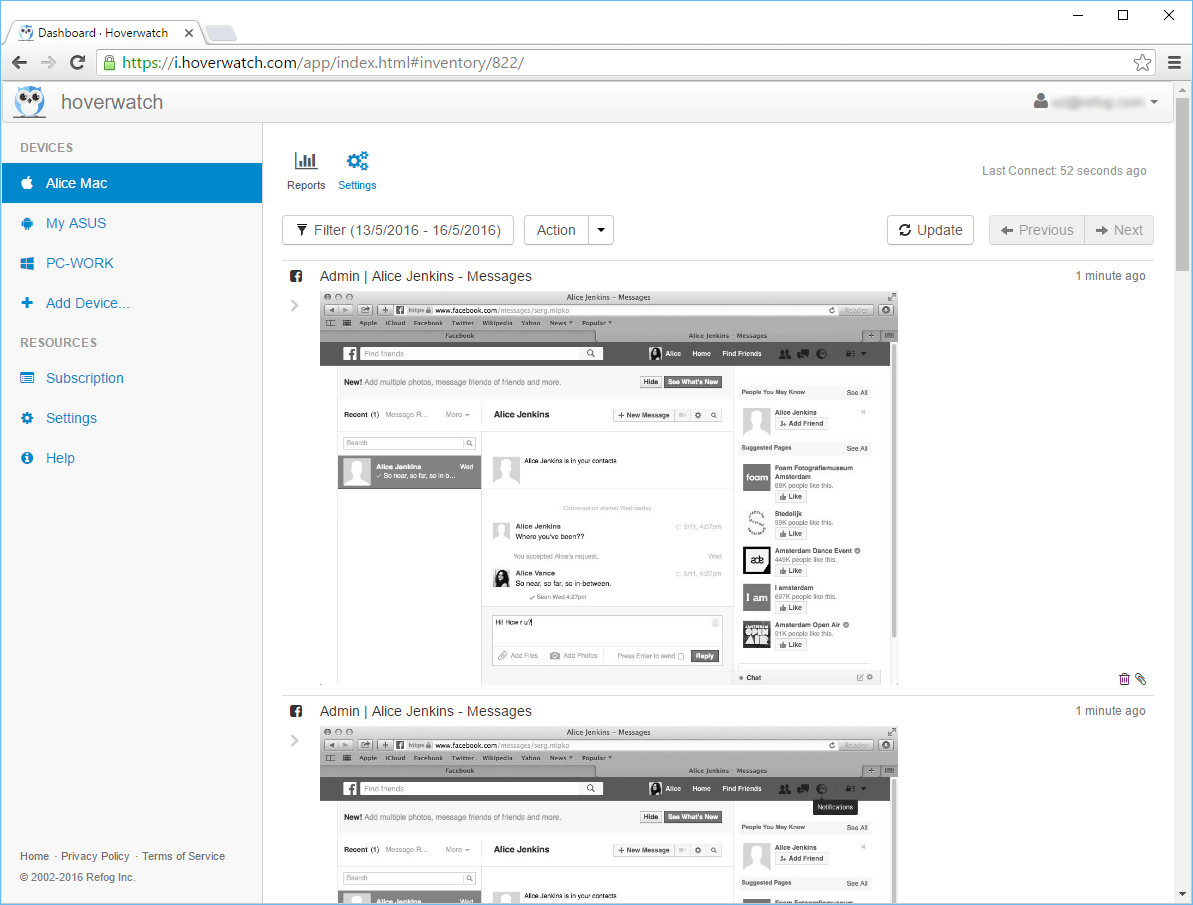1193x905 pixels.
Task: Open Subscription in the Resources section
Action: [x=85, y=378]
